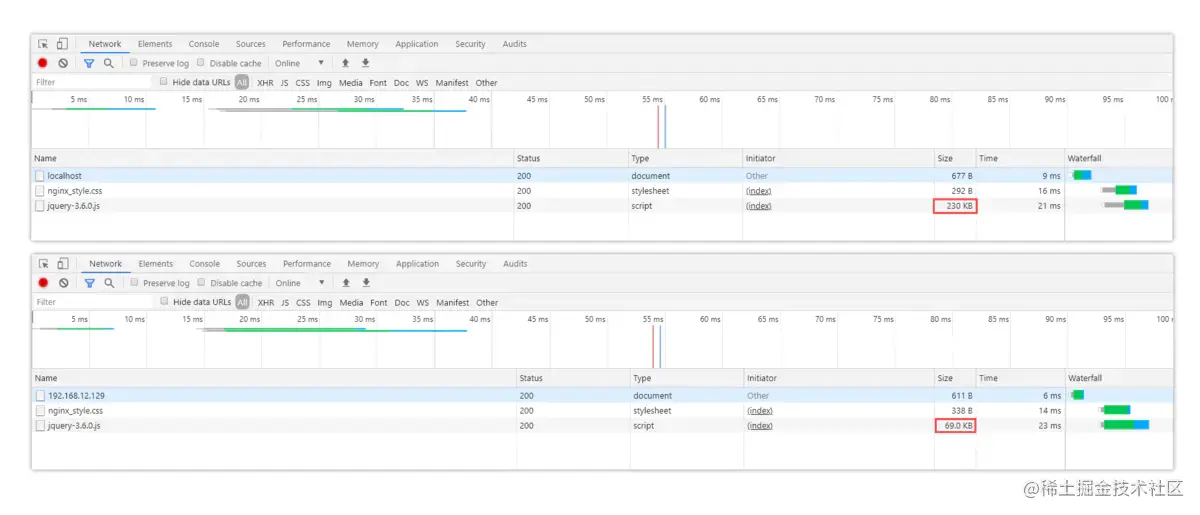Open search magnifier in lower panel

click(x=110, y=283)
